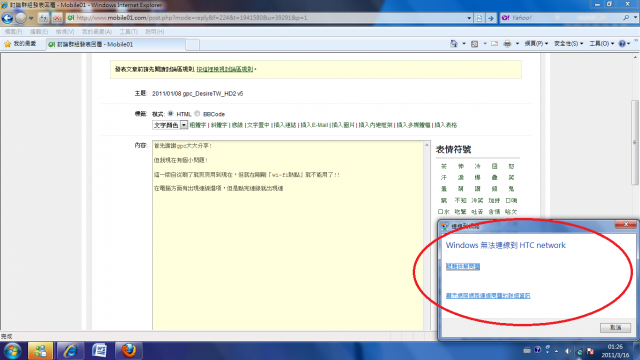Click the 文字置中 center text link
This screenshot has width=640, height=360.
[258, 125]
